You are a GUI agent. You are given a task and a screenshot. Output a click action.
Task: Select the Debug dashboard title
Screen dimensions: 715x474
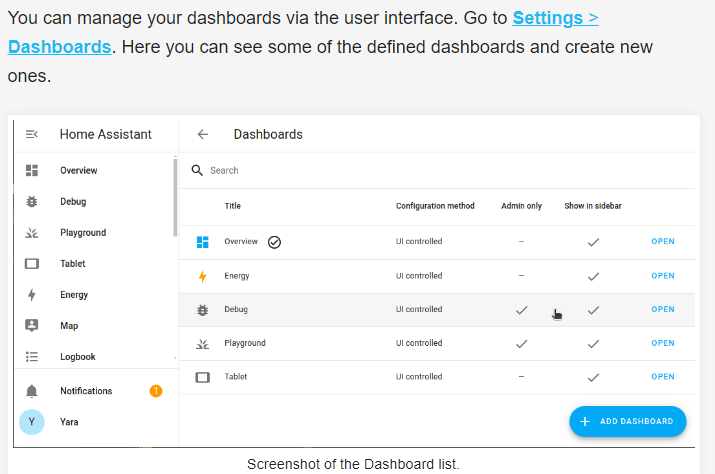click(236, 309)
